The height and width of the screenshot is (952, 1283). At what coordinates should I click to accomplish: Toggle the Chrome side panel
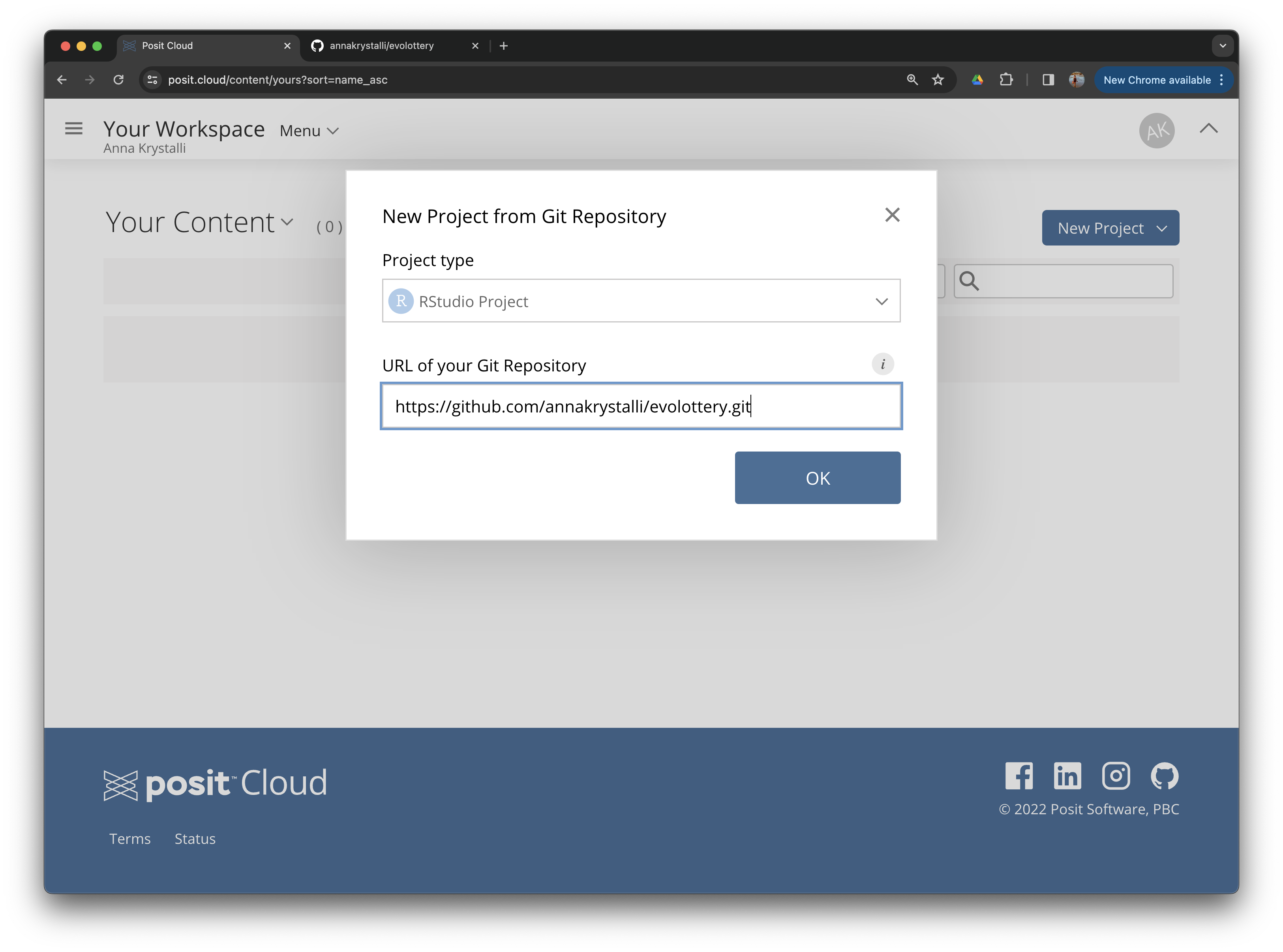[x=1048, y=79]
